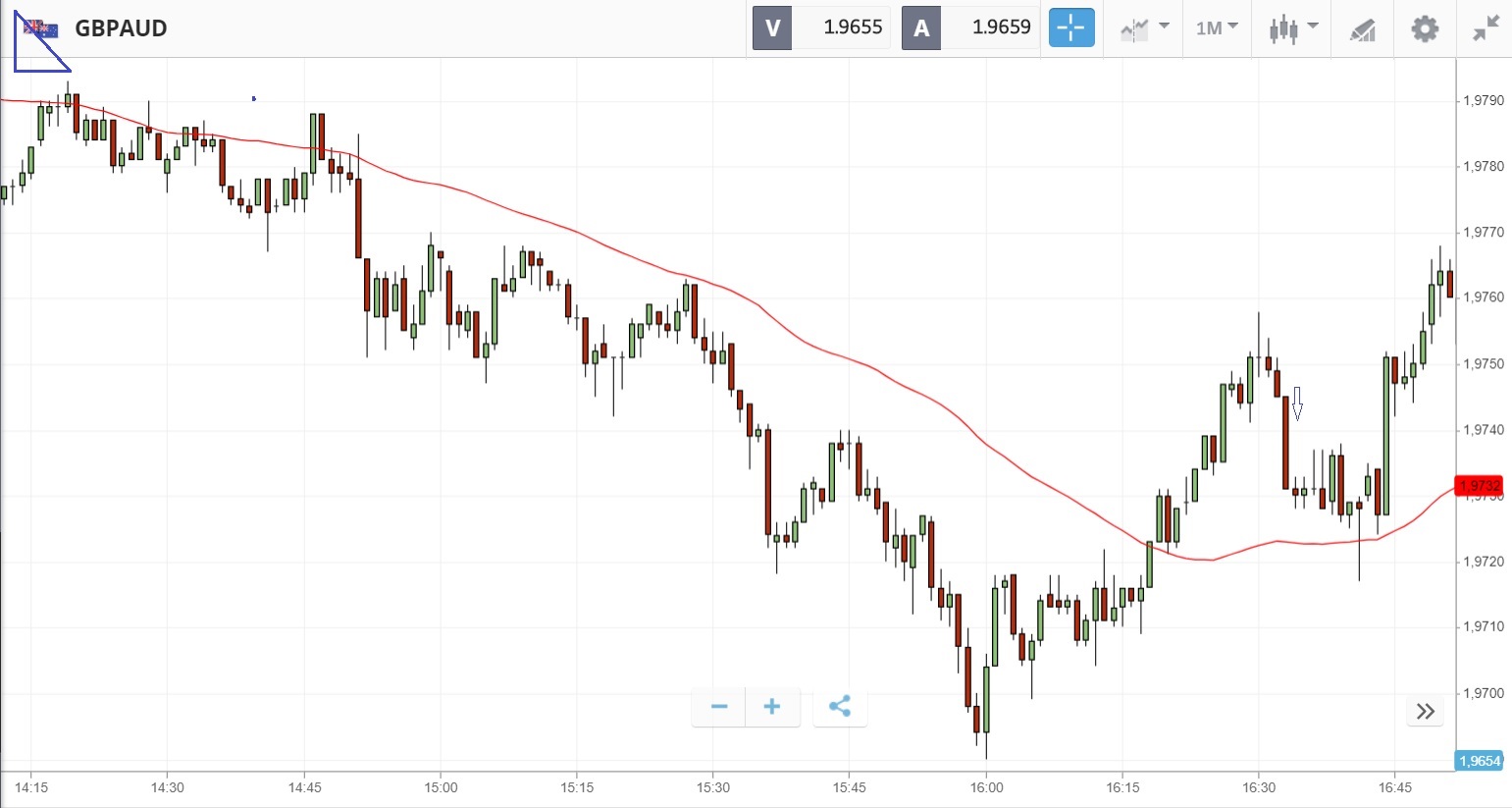
Task: Open the candlestick chart type dropdown
Action: tap(1292, 28)
